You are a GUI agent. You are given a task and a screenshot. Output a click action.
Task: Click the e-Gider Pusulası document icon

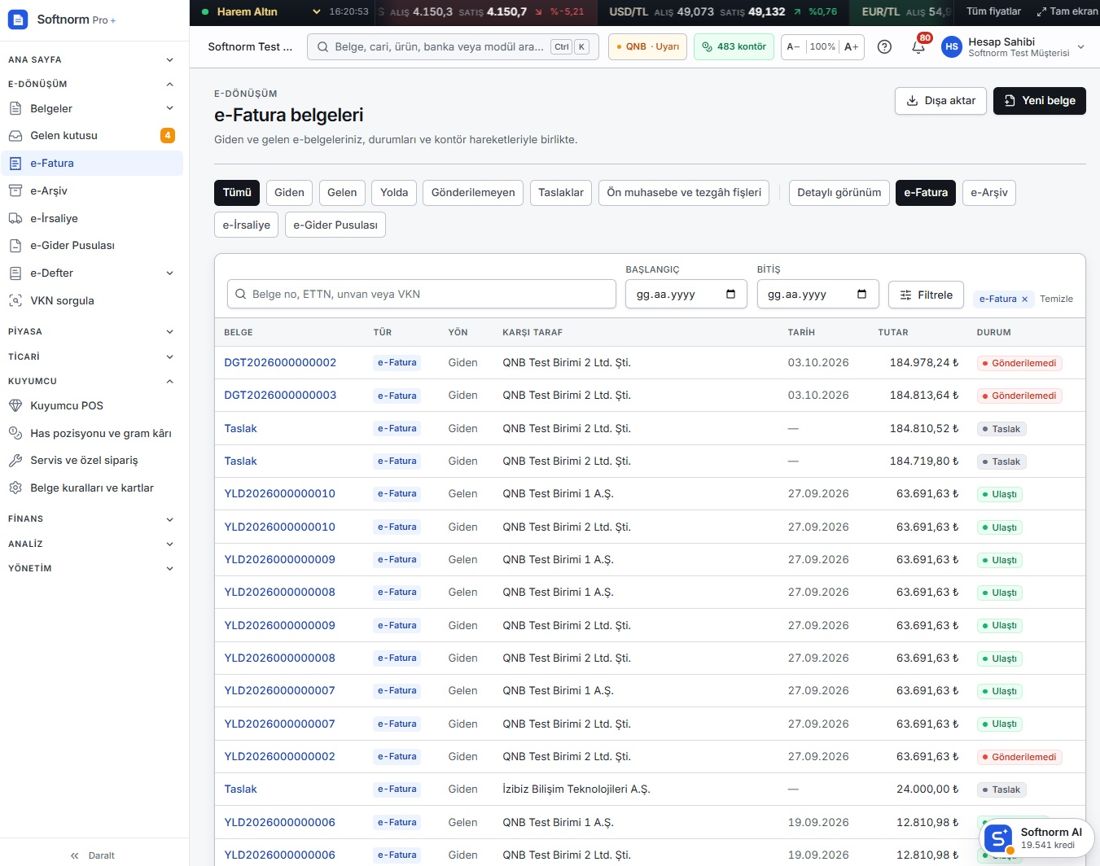[15, 246]
